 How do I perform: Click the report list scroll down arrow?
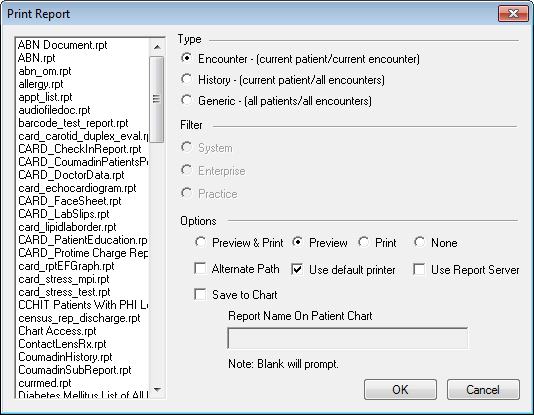click(157, 389)
